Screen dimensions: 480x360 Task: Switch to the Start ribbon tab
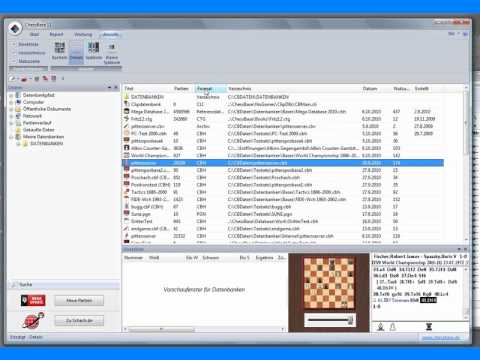pyautogui.click(x=34, y=34)
